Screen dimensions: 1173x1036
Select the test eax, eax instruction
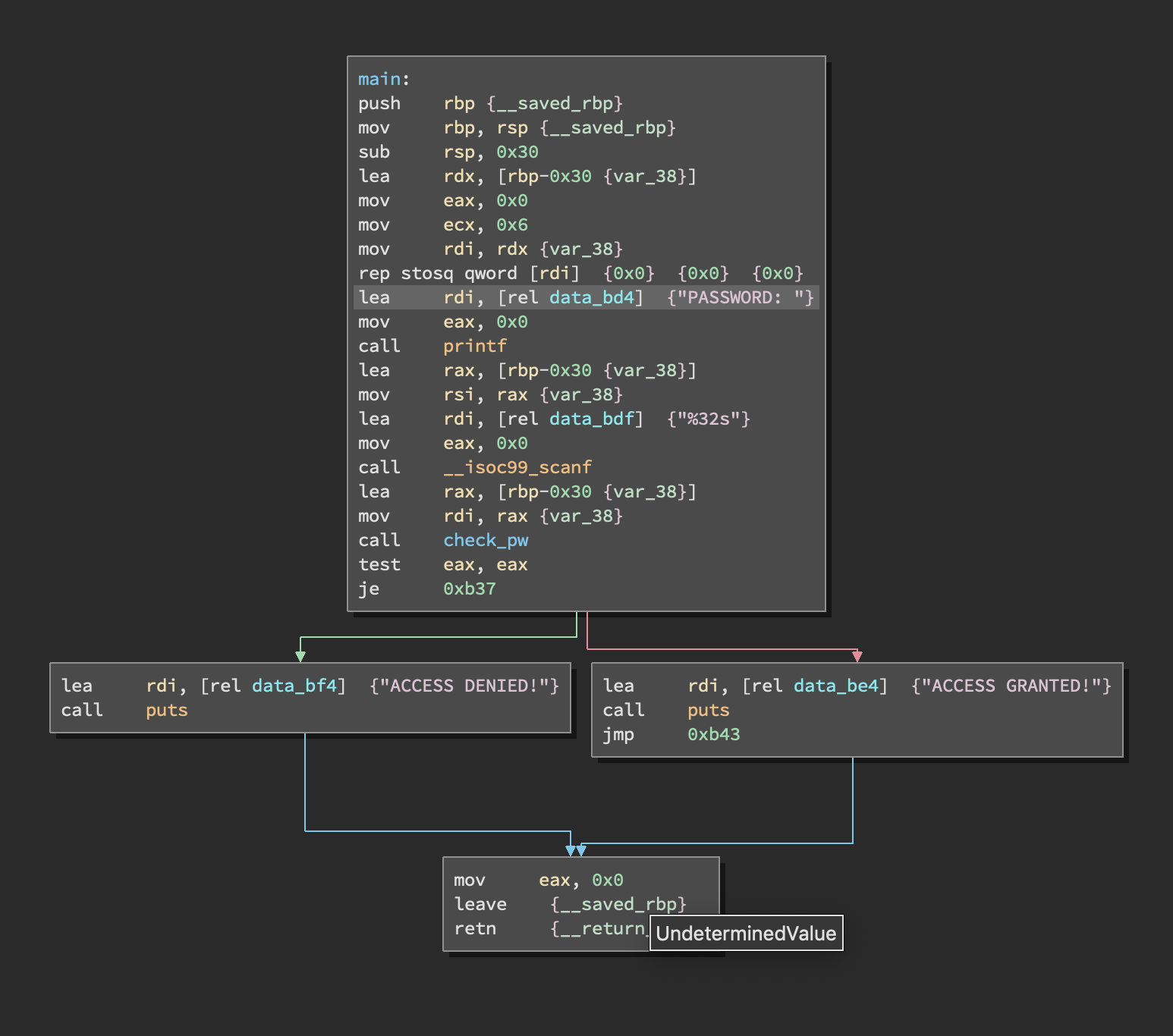point(379,564)
